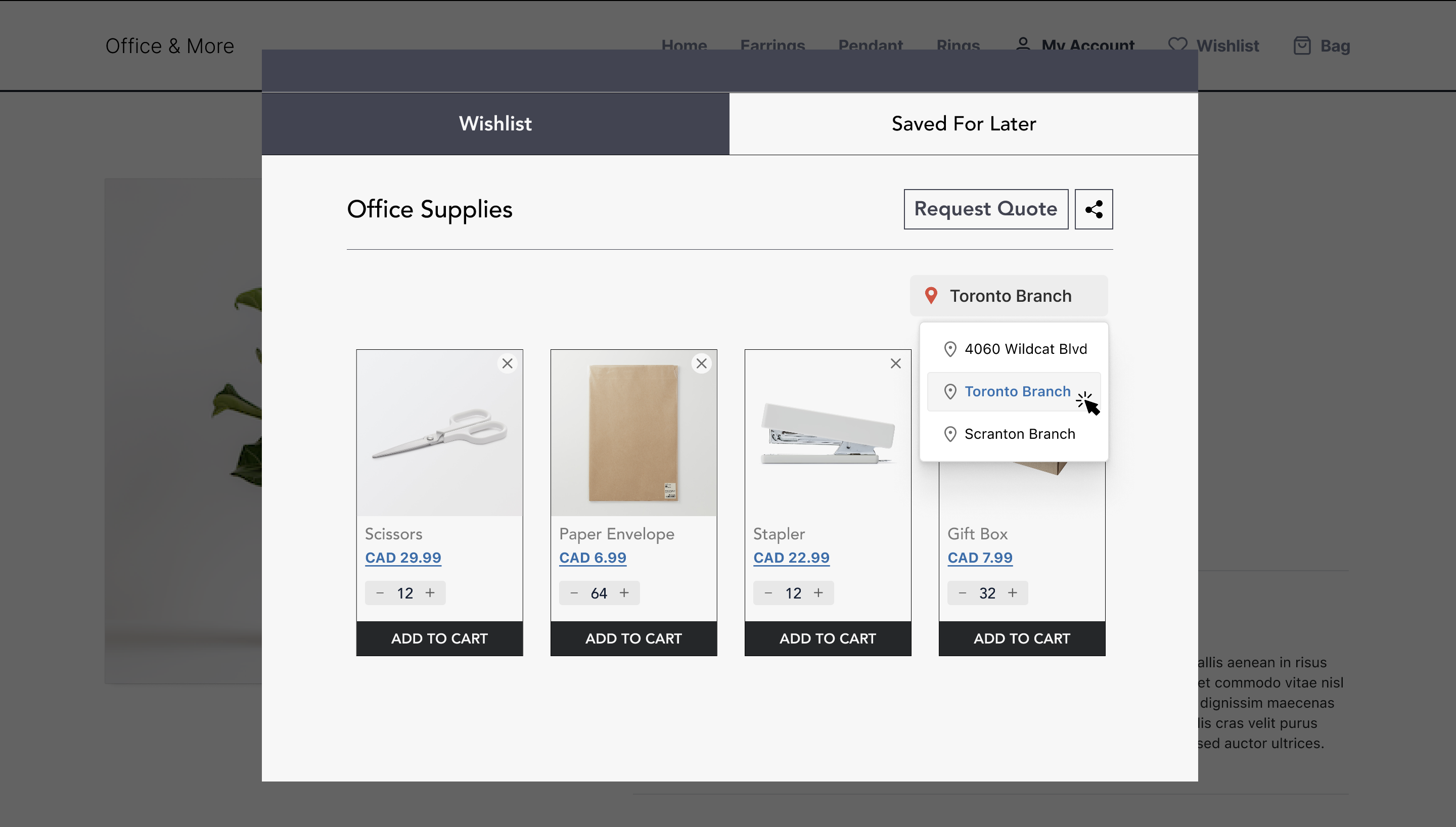Click the share icon next to Request Quote
The height and width of the screenshot is (827, 1456).
[x=1093, y=209]
